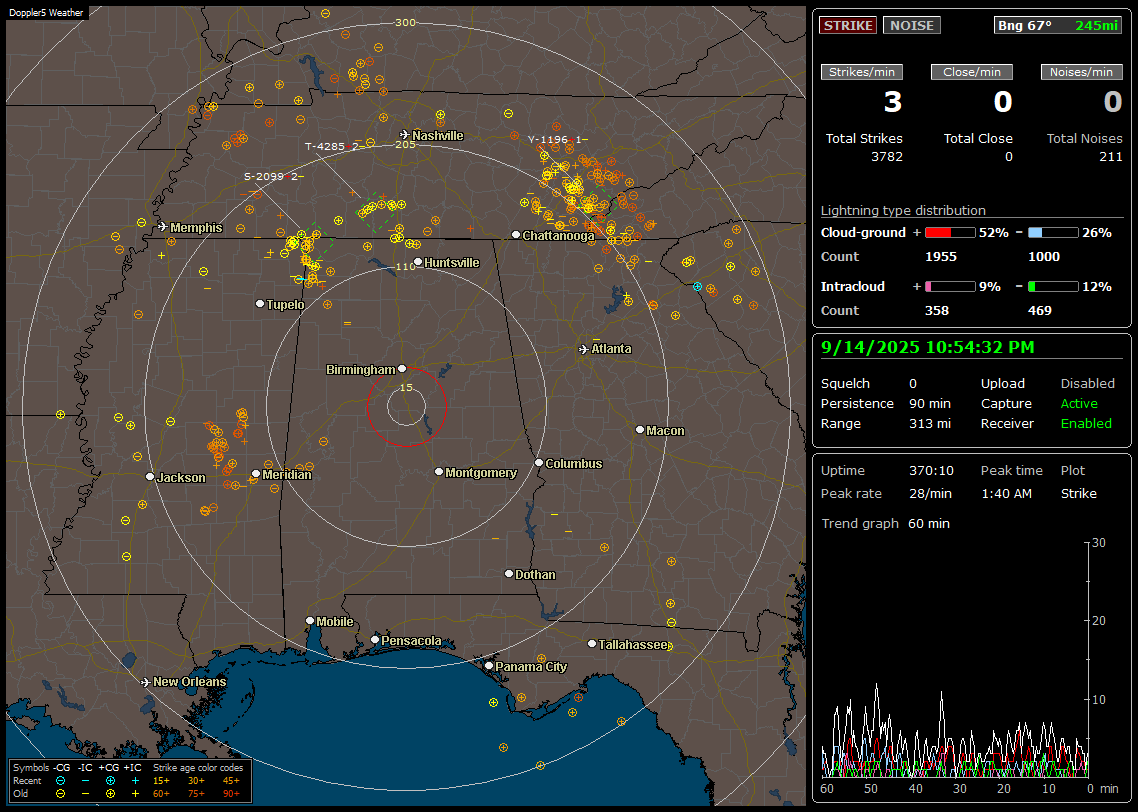Click the Old +IC yellow plus legend symbol
Viewport: 1138px width, 812px height.
(x=135, y=794)
